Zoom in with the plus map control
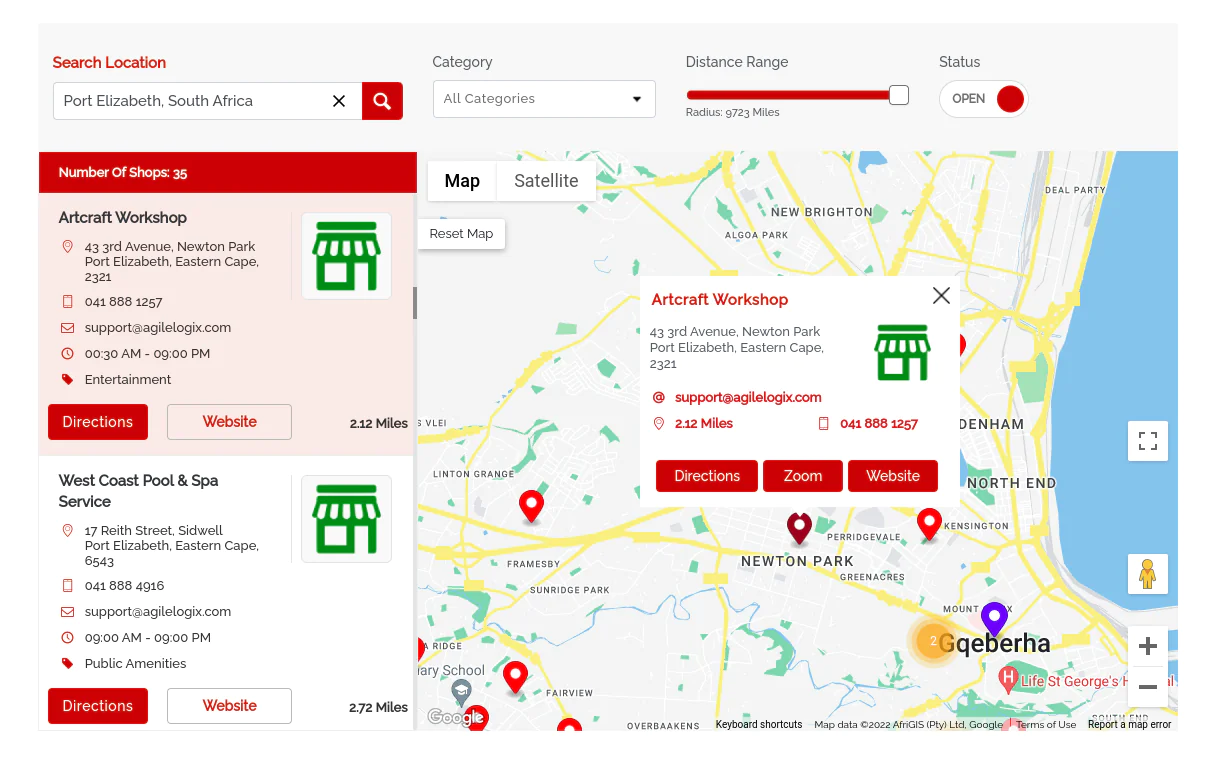Screen dimensions: 1224x764 [x=1147, y=646]
